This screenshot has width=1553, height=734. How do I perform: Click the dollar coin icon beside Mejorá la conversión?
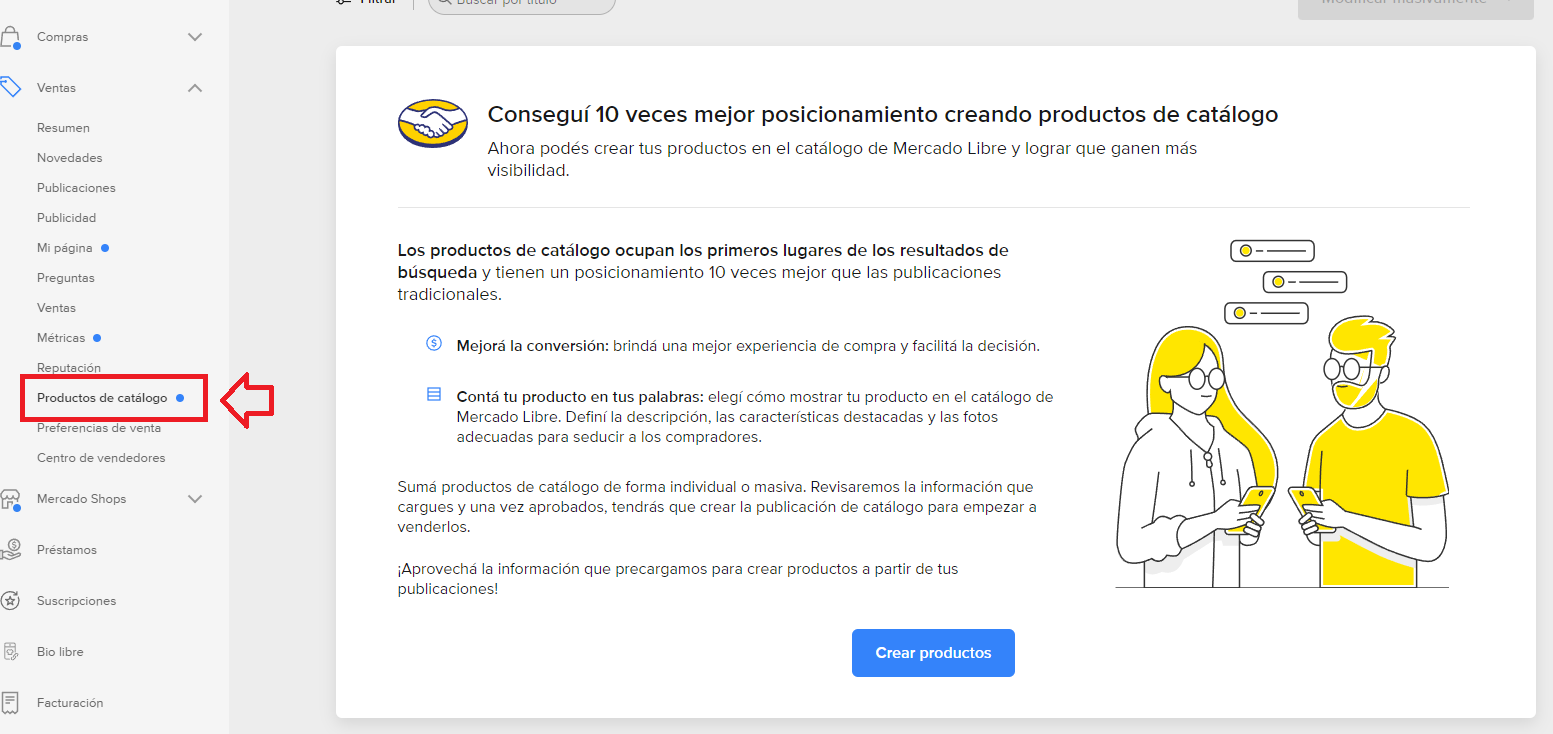pos(433,343)
